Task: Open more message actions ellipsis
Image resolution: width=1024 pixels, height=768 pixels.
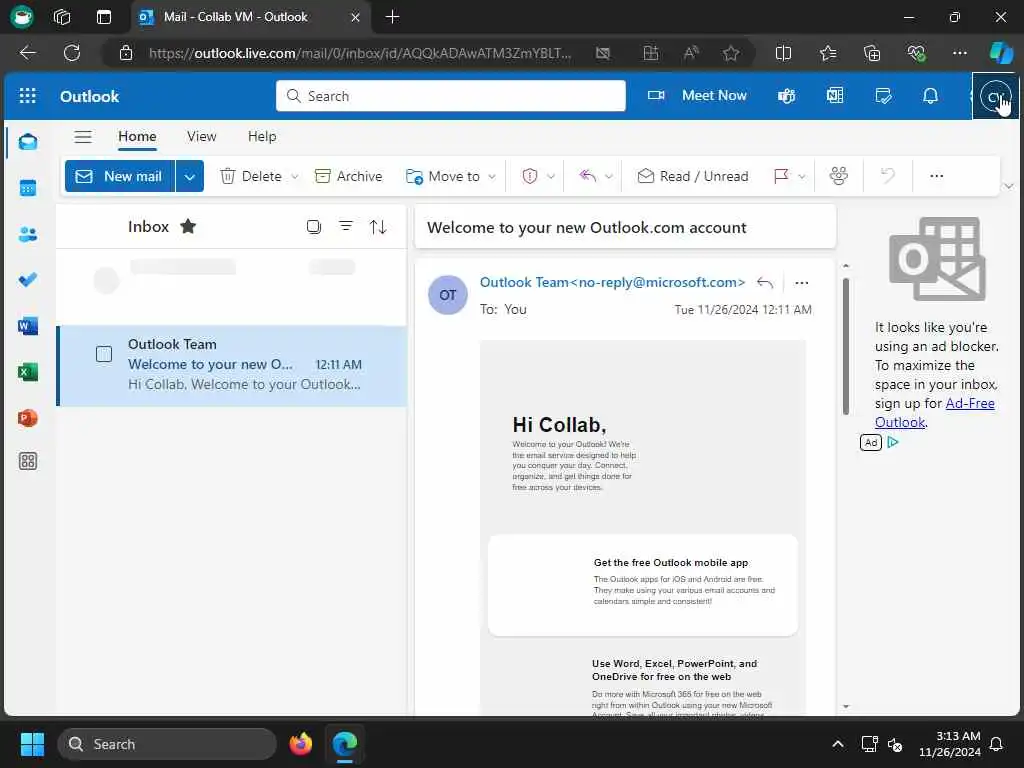Action: (802, 283)
